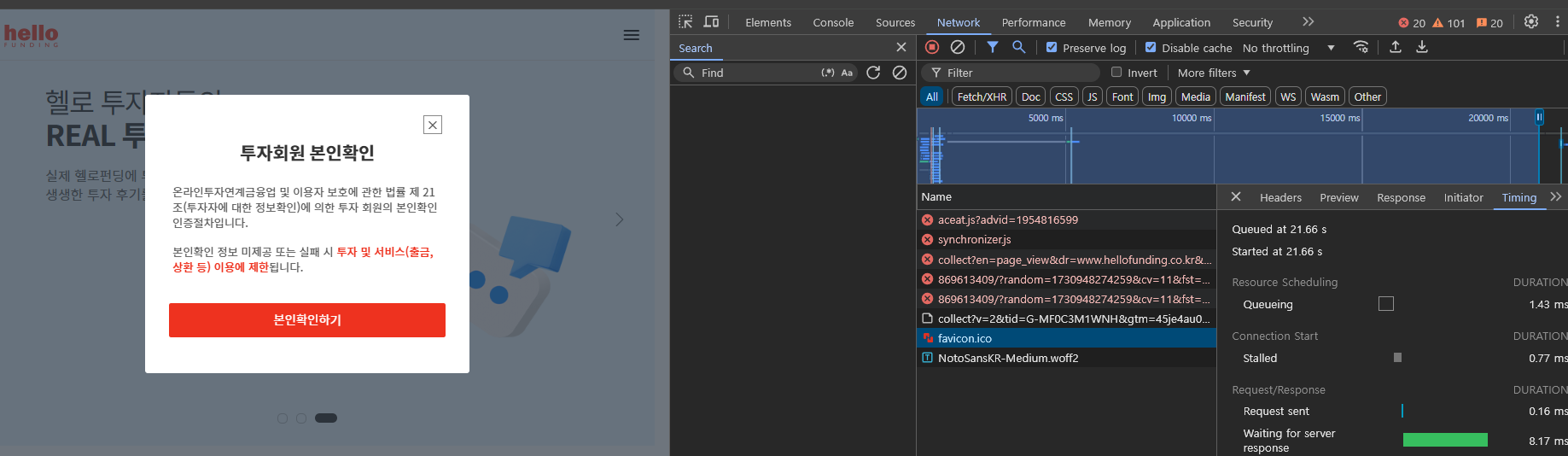Enable the Invert filter checkbox
This screenshot has width=1568, height=456.
tap(1116, 73)
